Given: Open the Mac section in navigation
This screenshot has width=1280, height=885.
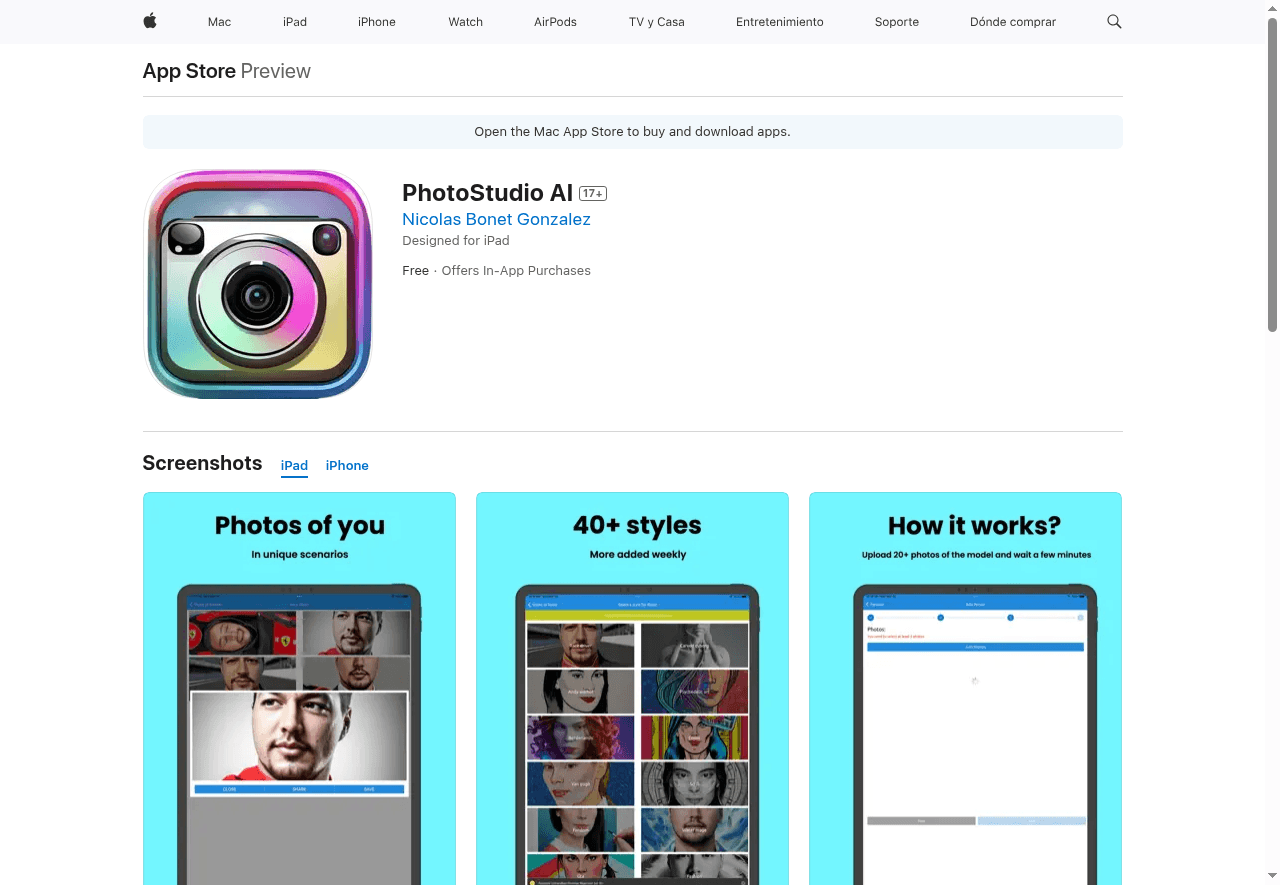Looking at the screenshot, I should tap(219, 21).
